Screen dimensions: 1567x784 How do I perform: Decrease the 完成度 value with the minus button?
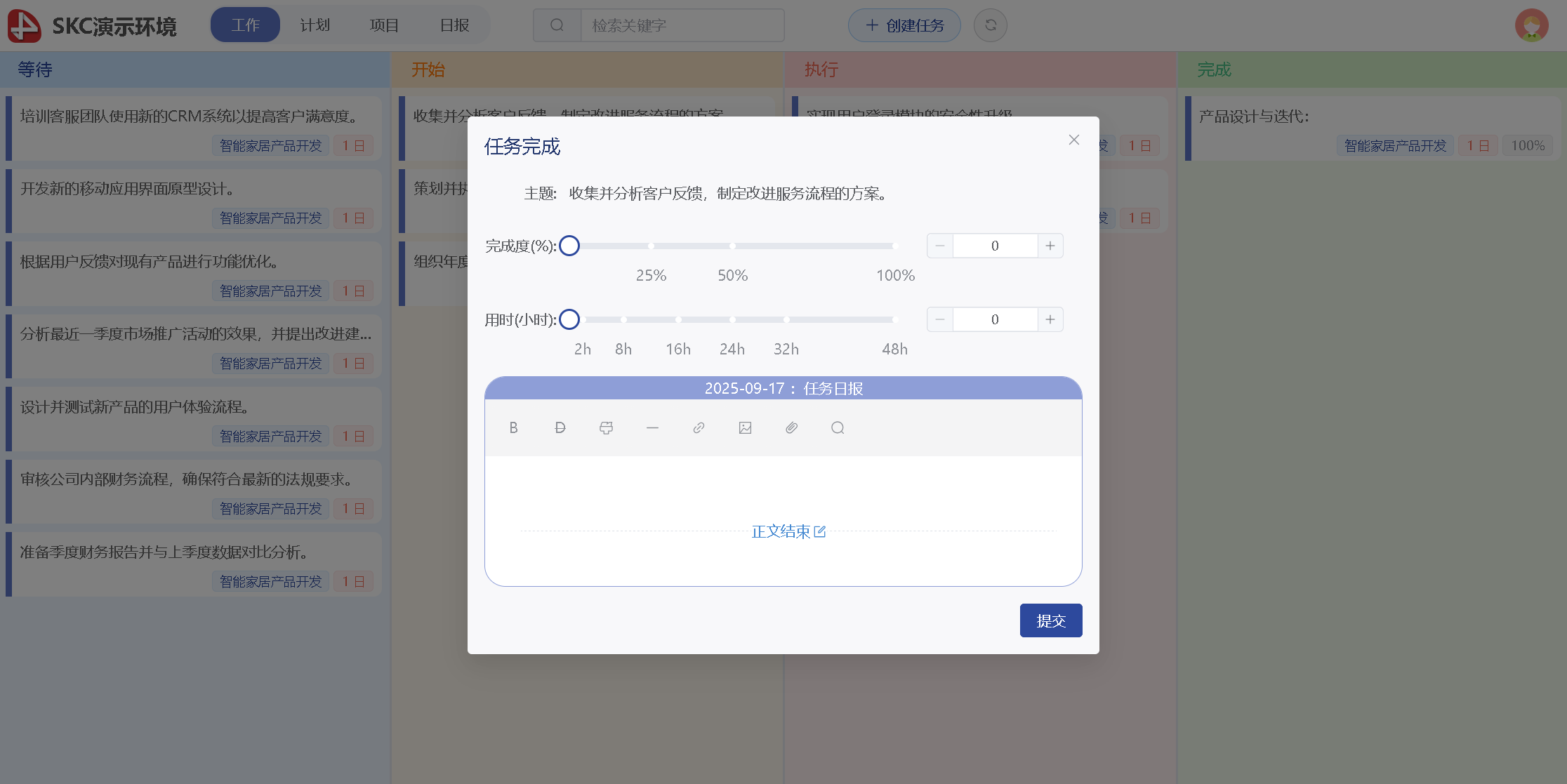pos(940,246)
